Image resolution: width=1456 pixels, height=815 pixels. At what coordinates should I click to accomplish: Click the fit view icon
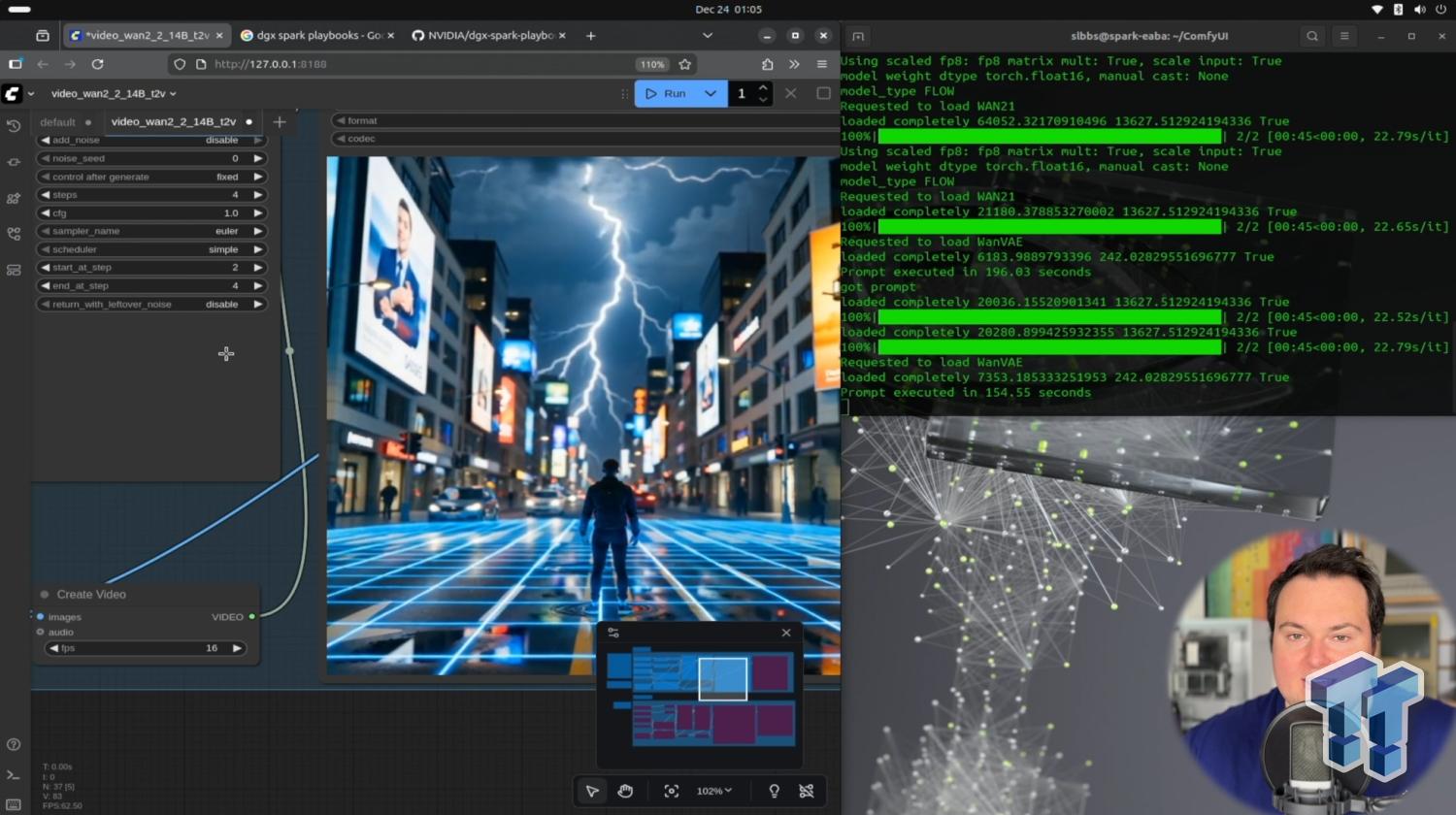(671, 791)
